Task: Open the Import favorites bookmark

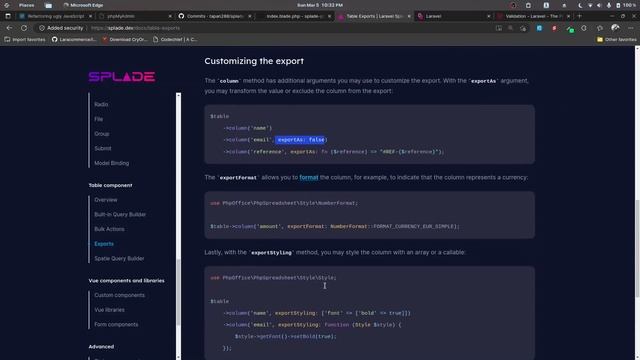Action: click(25, 40)
